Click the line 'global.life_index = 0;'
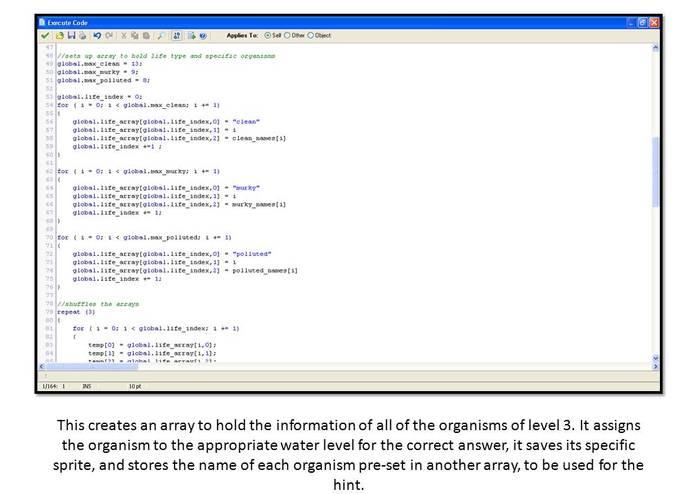This screenshot has height=494, width=695. point(100,97)
